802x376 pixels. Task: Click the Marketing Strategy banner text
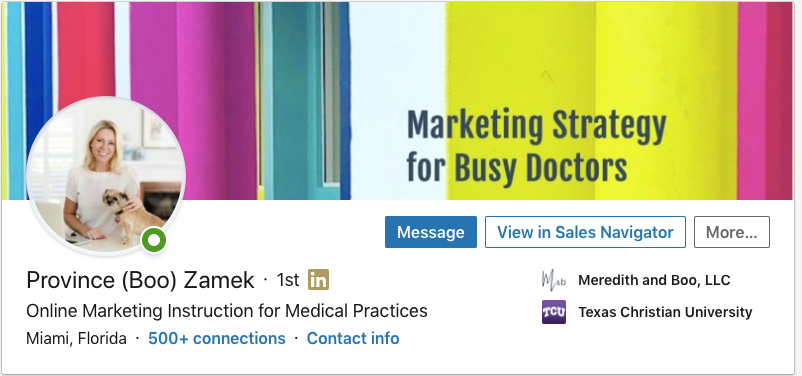pos(537,125)
